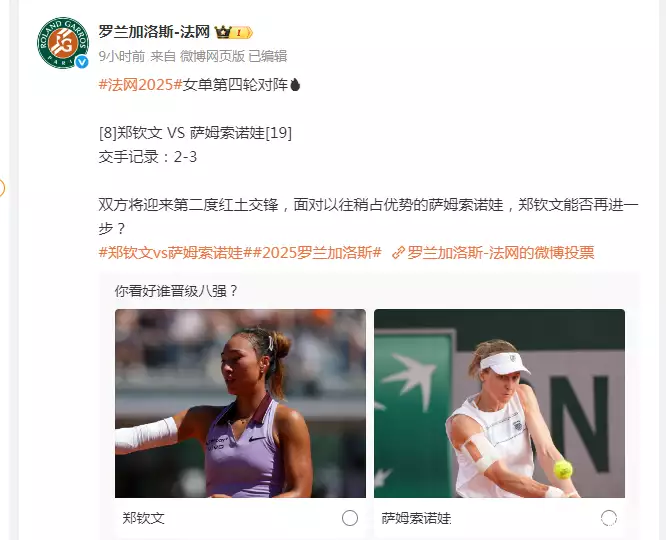
Task: Click the 萨姆索诺娃 photo thumbnail
Action: [500, 403]
